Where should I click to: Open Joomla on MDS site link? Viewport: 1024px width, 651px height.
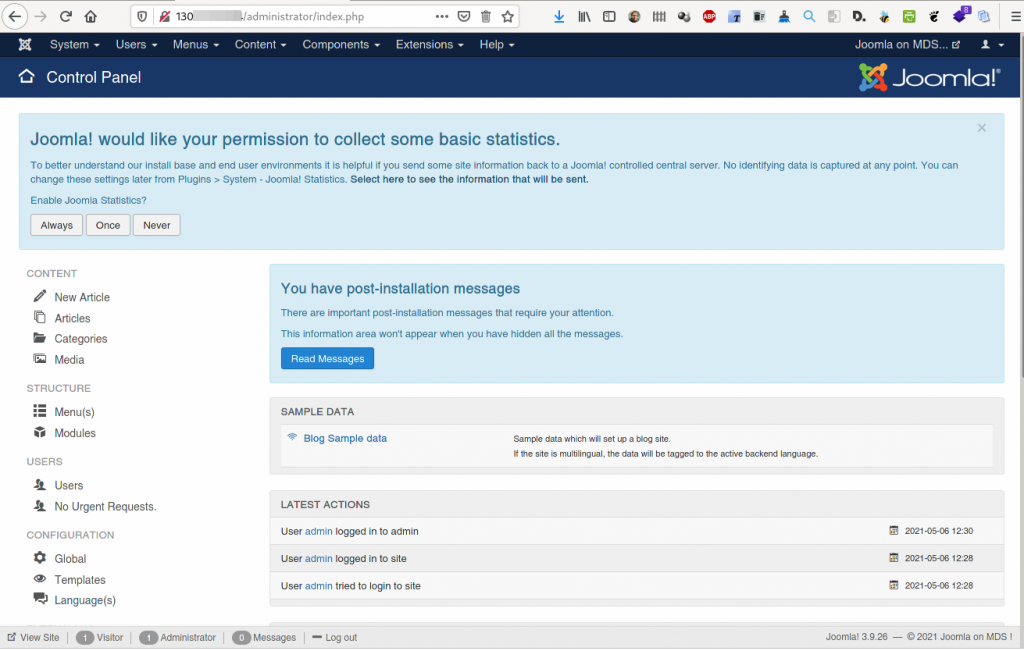pyautogui.click(x=907, y=44)
